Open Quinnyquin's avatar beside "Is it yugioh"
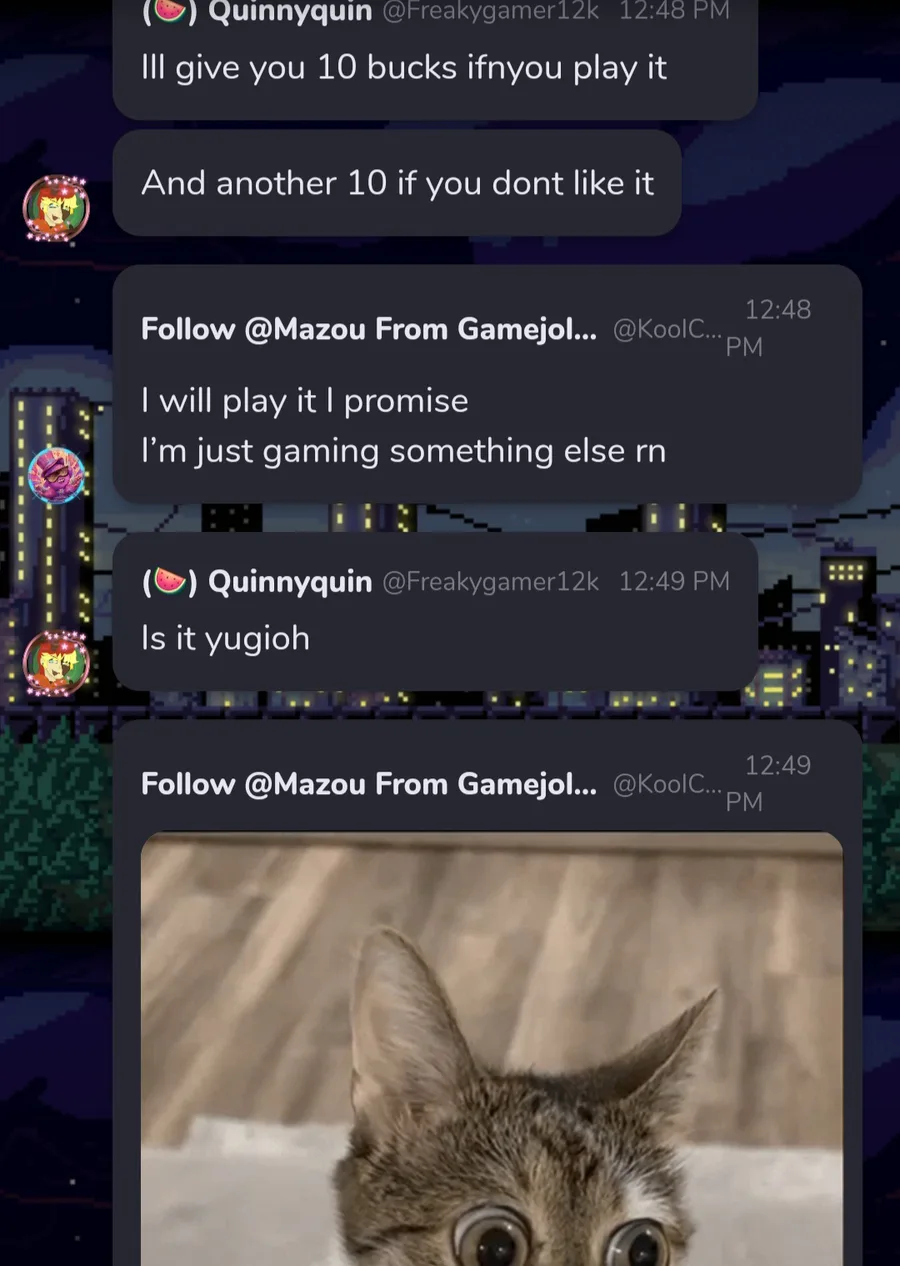 point(56,663)
